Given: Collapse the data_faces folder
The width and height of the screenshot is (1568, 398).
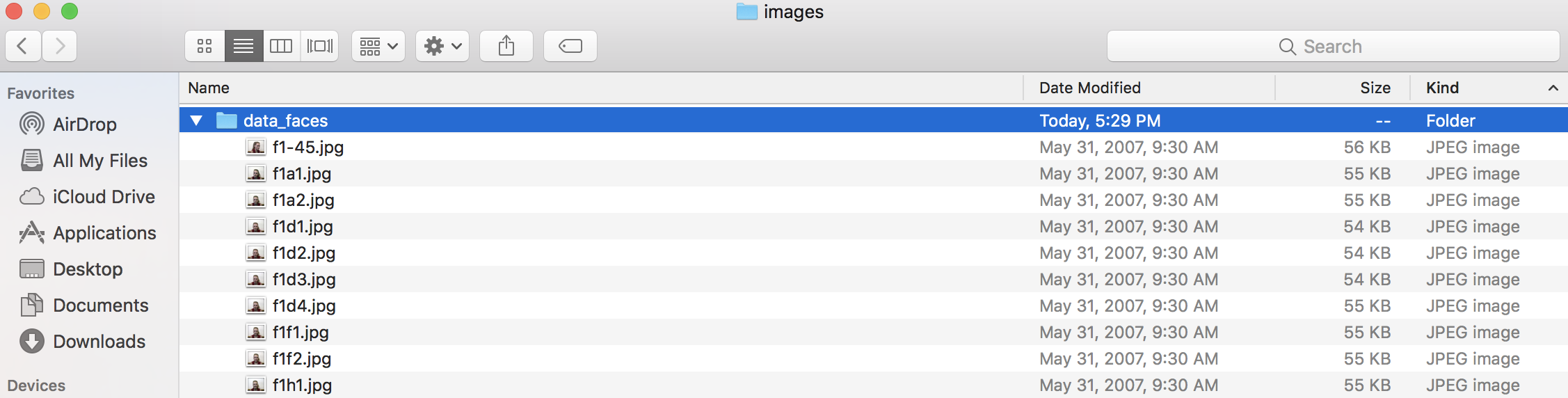Looking at the screenshot, I should (x=196, y=120).
